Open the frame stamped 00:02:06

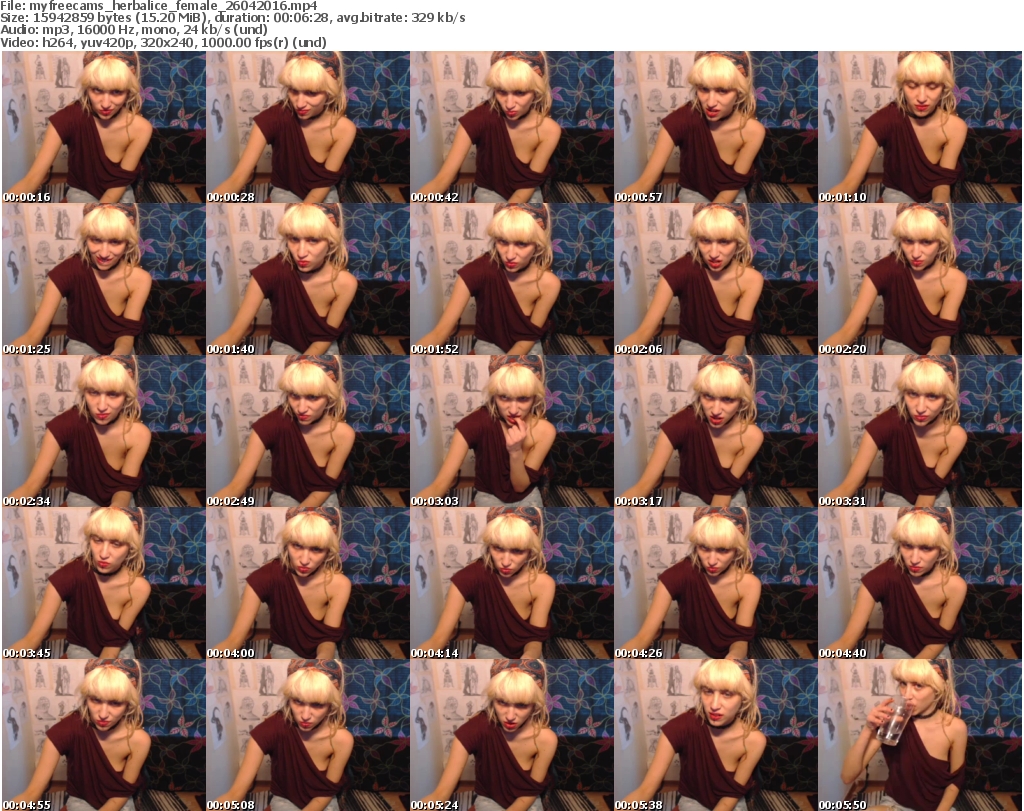[716, 279]
